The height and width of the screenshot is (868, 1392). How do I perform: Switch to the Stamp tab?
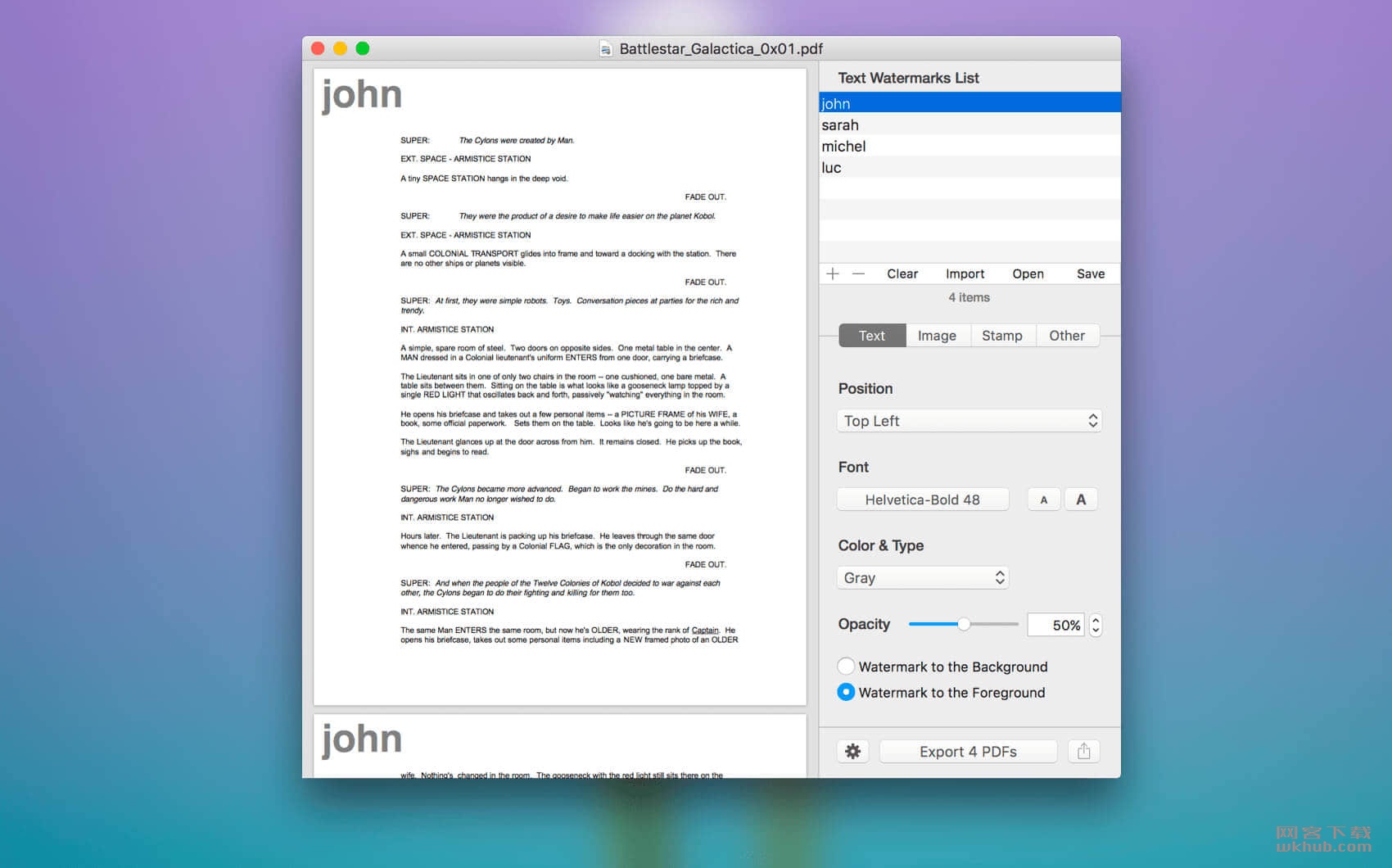coord(1002,336)
